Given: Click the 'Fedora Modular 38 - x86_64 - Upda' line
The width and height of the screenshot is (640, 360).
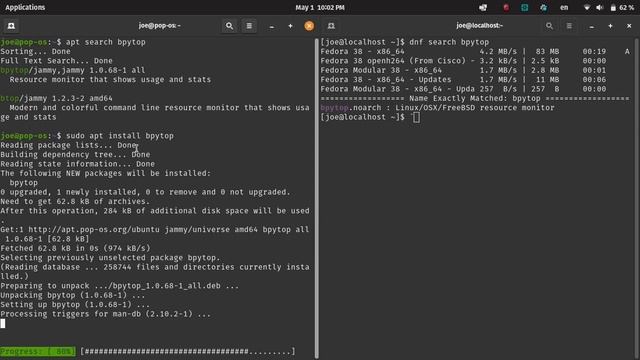Looking at the screenshot, I should tap(463, 89).
